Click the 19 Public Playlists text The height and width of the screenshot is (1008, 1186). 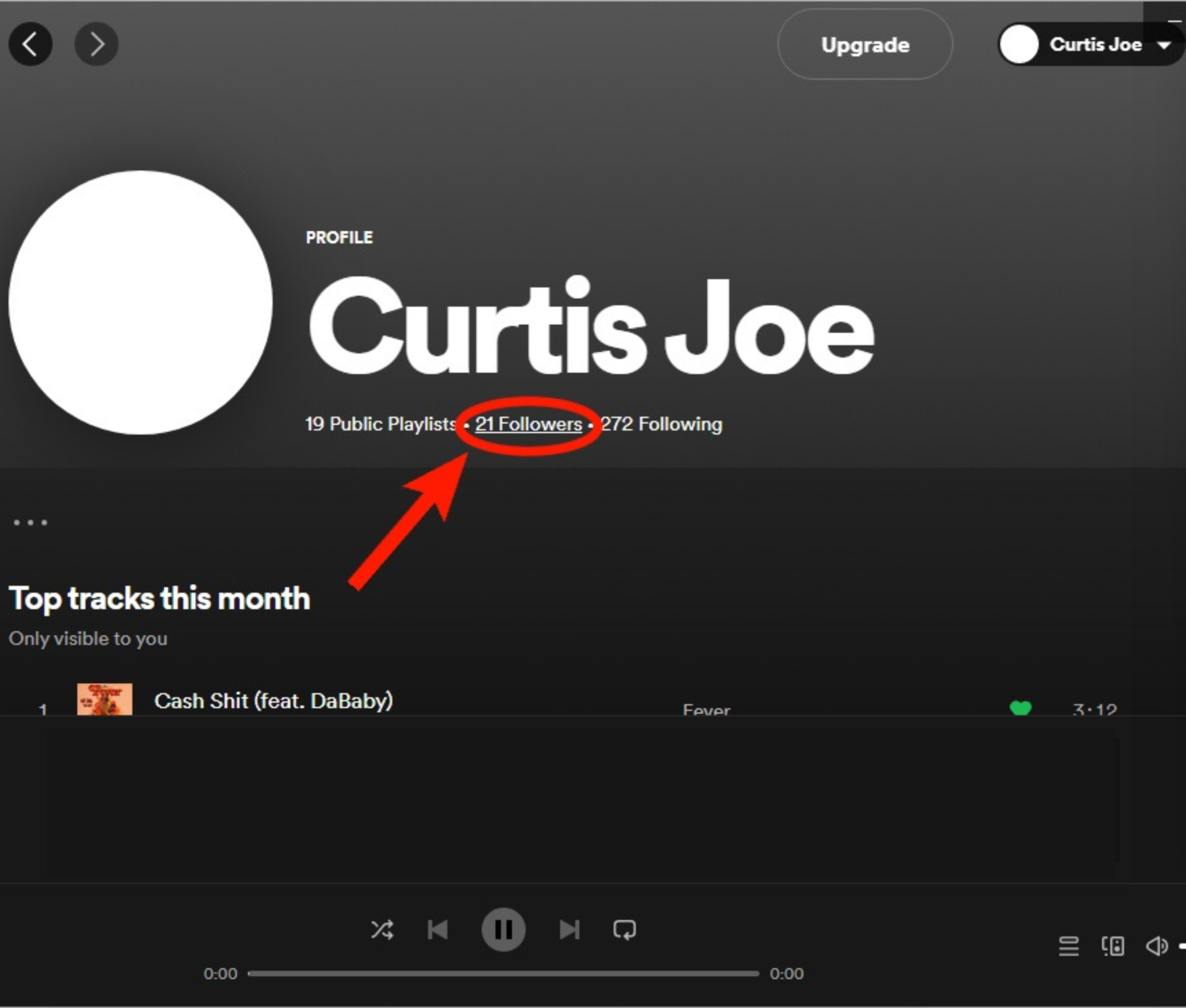tap(381, 424)
